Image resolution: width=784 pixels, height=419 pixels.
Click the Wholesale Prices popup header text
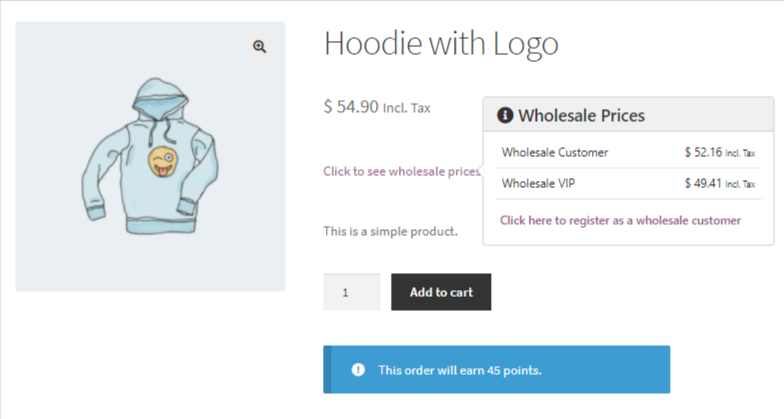581,116
